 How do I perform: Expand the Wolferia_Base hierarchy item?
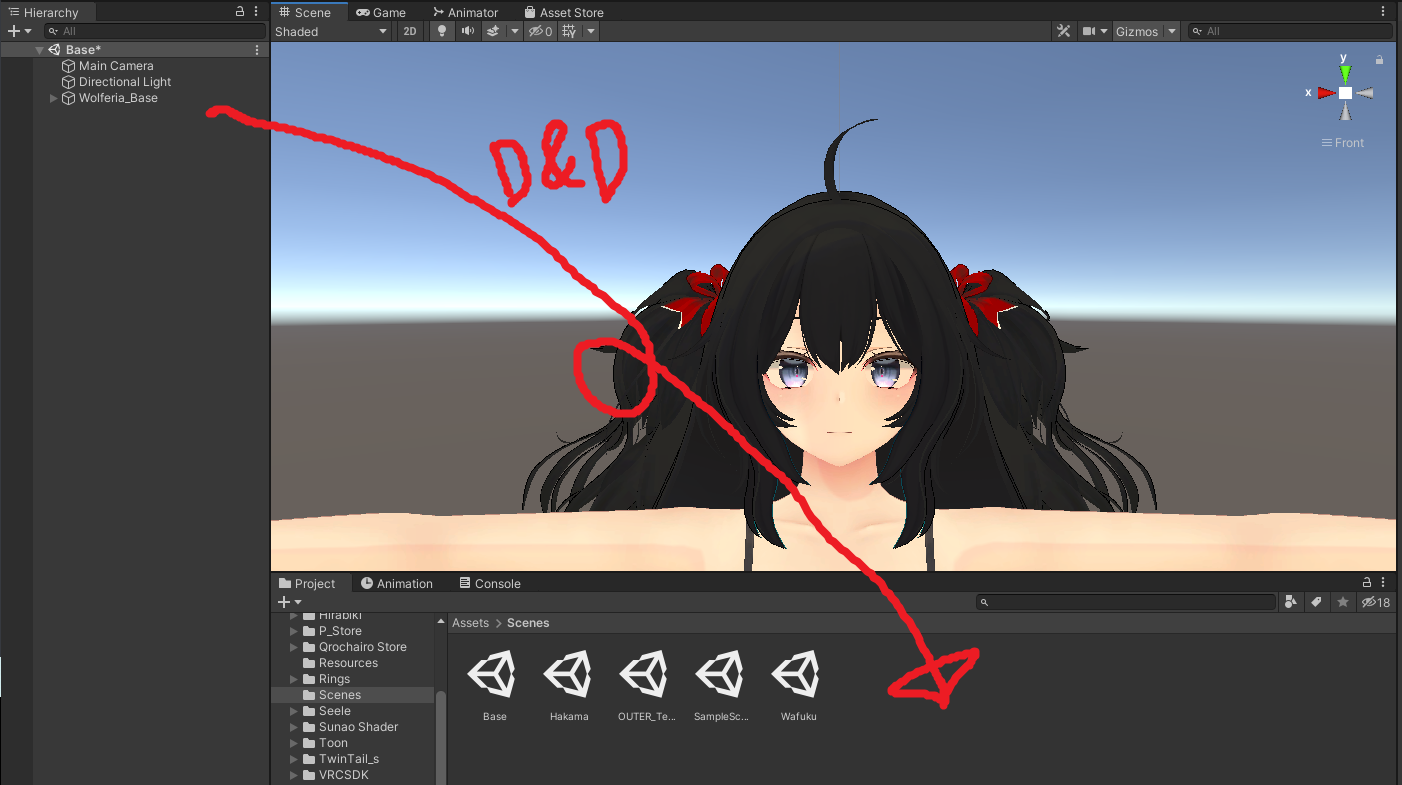click(x=53, y=98)
